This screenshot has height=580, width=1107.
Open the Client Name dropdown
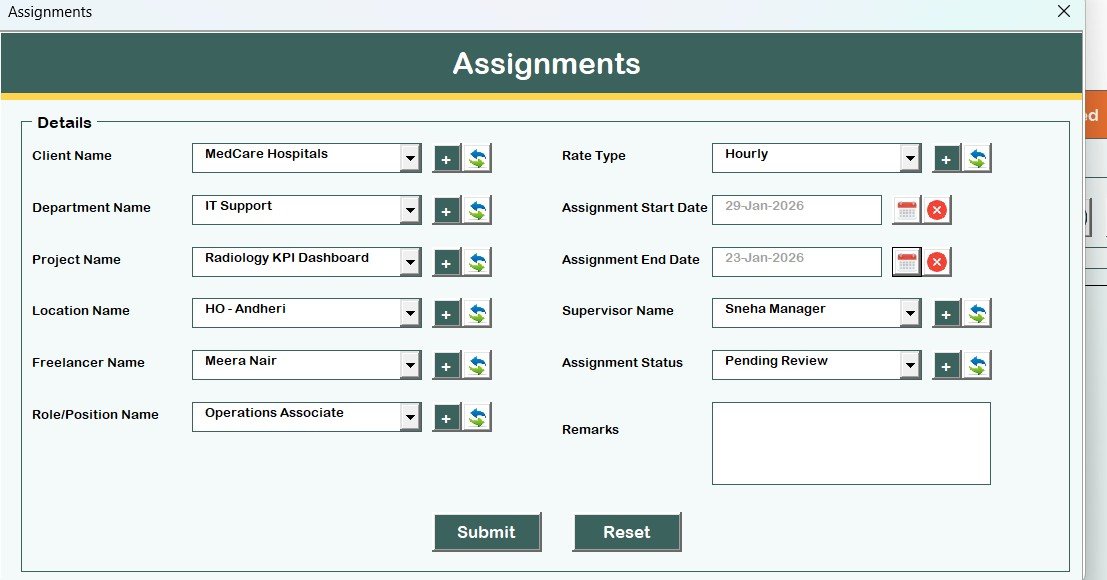click(412, 157)
